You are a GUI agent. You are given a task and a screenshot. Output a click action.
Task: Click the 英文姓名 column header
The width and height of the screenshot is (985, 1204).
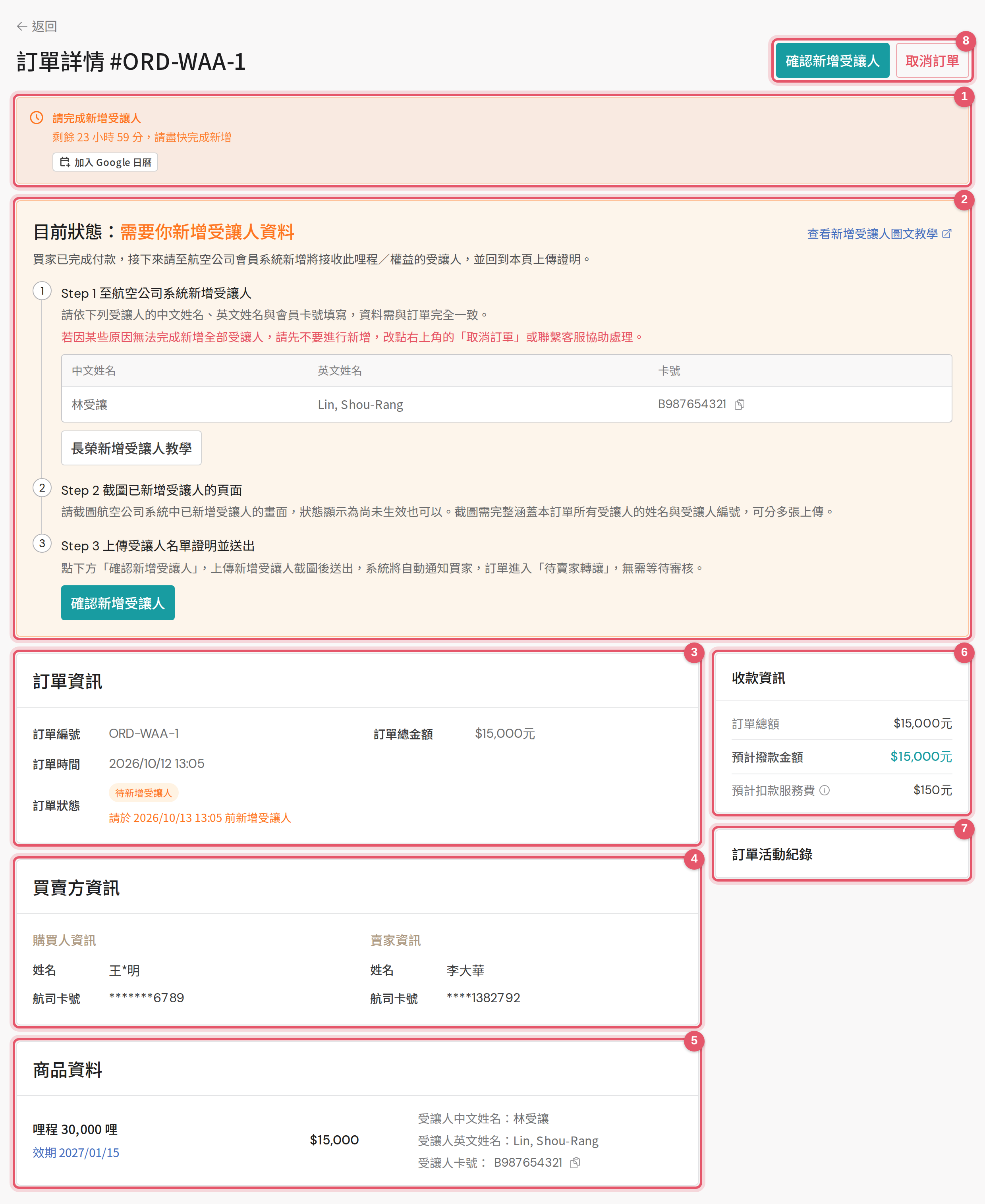340,370
